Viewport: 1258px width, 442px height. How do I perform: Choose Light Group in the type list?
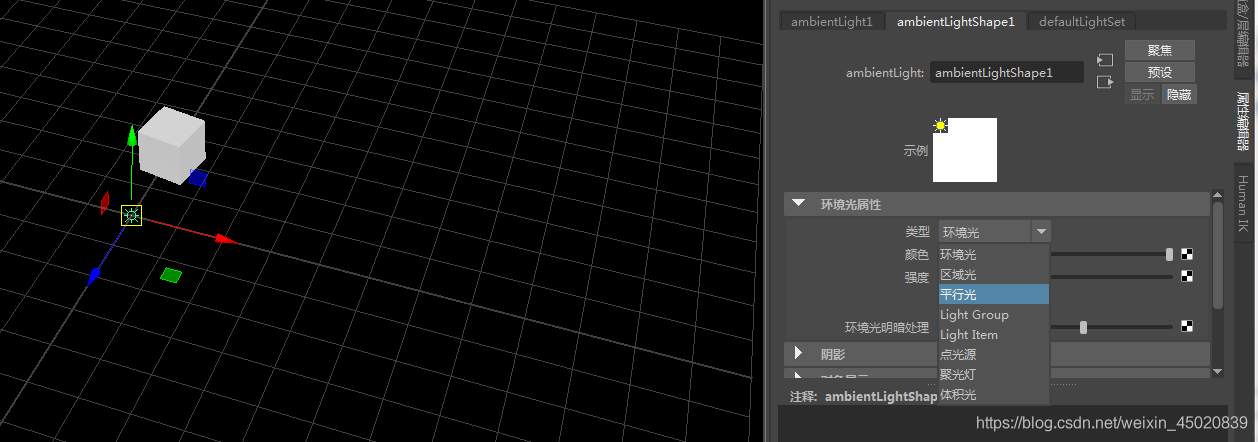pyautogui.click(x=993, y=314)
